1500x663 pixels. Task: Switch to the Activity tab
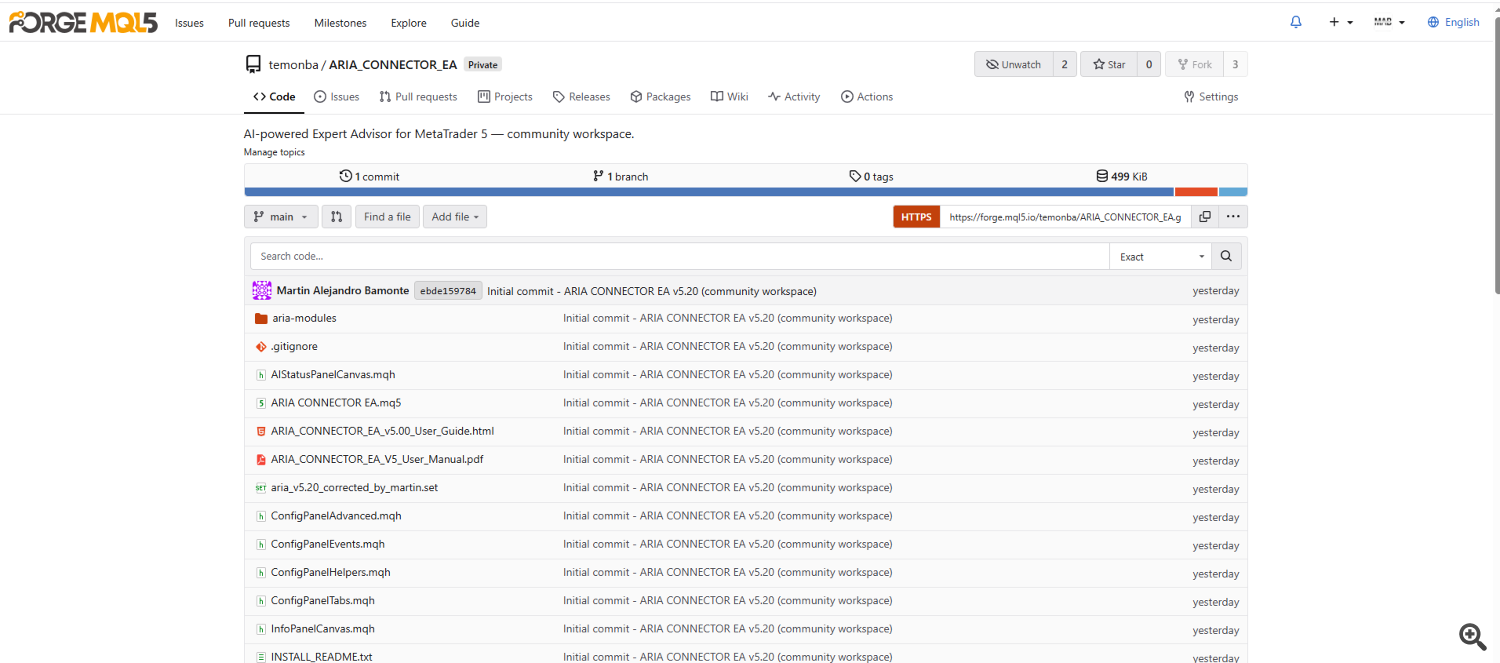(794, 97)
